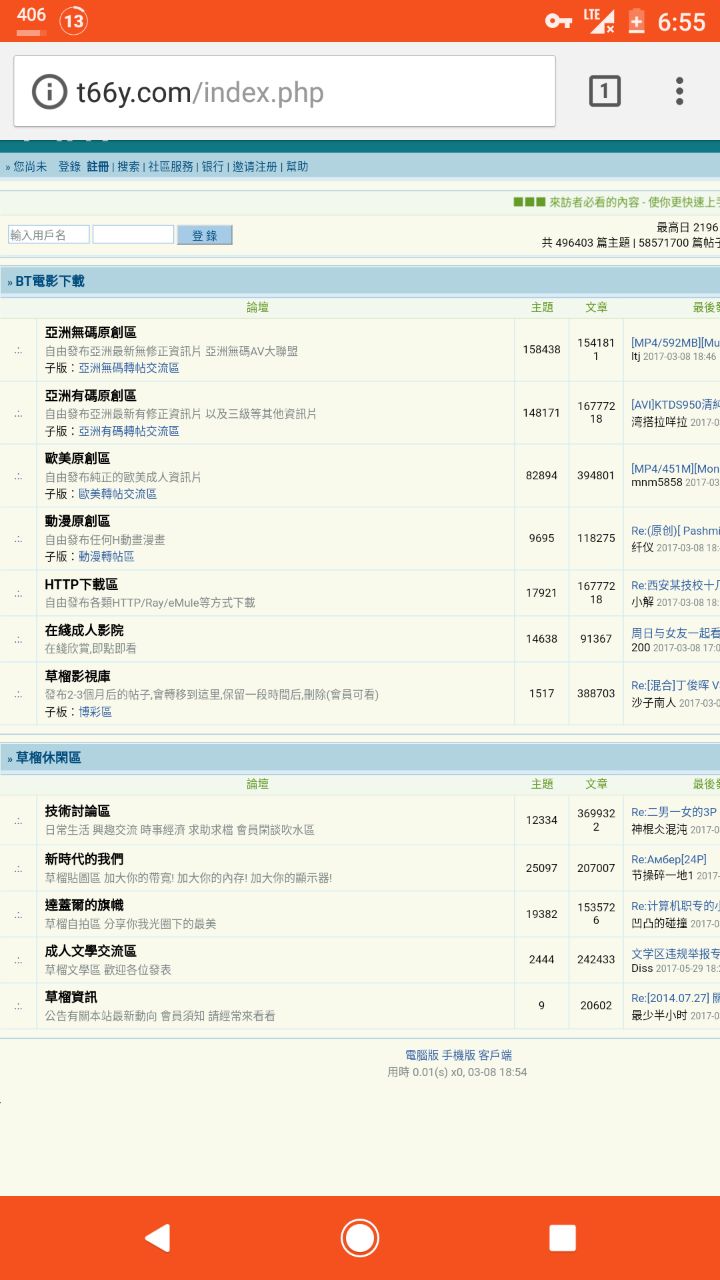
Task: Open the tab switcher showing 1 tab
Action: pyautogui.click(x=604, y=92)
